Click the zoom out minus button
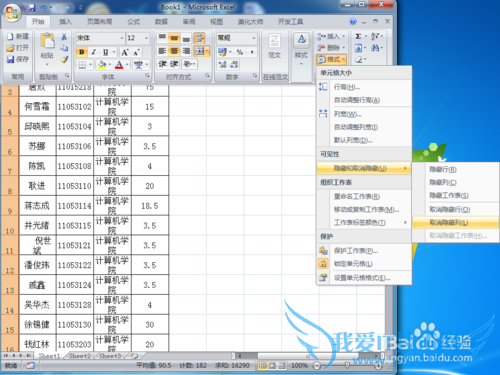Image resolution: width=500 pixels, height=375 pixels. [317, 366]
